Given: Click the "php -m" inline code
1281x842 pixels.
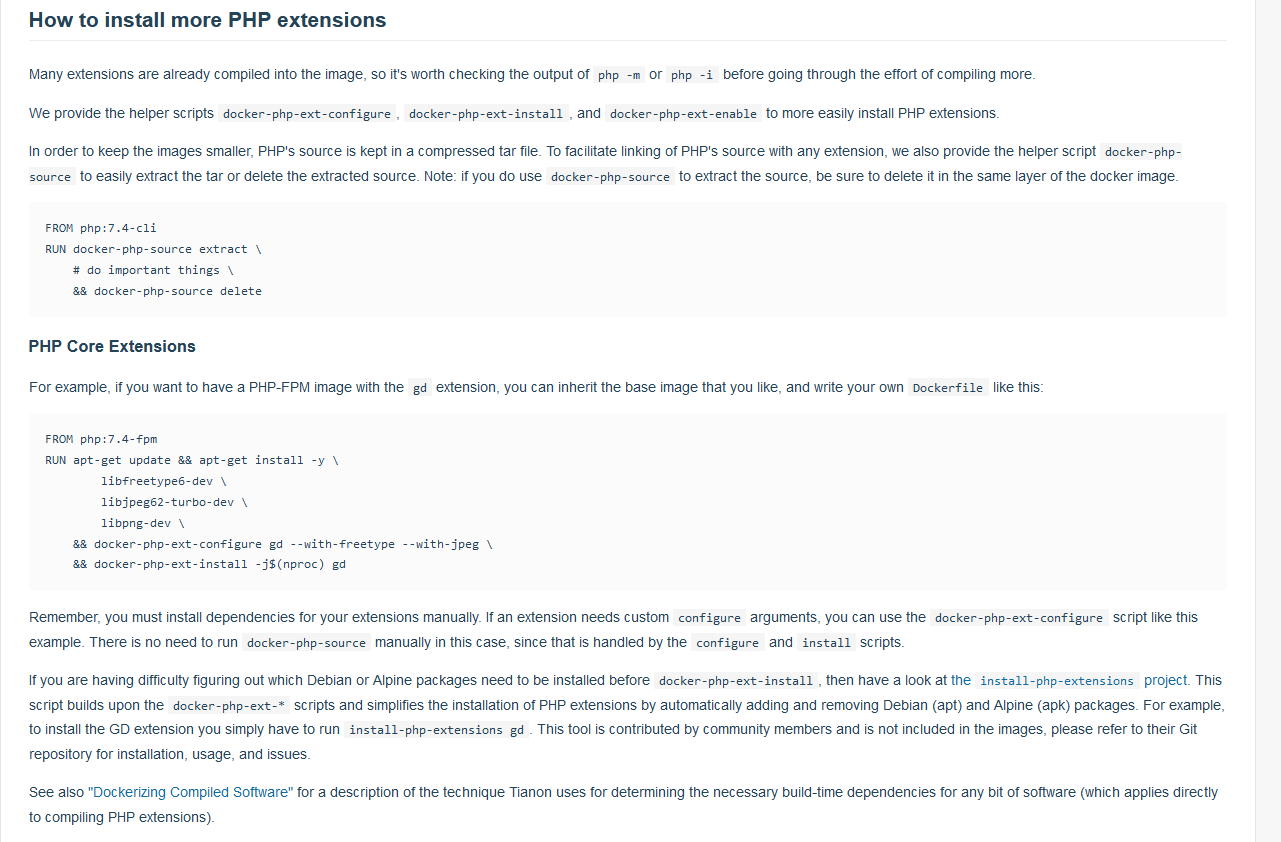Looking at the screenshot, I should tap(619, 75).
